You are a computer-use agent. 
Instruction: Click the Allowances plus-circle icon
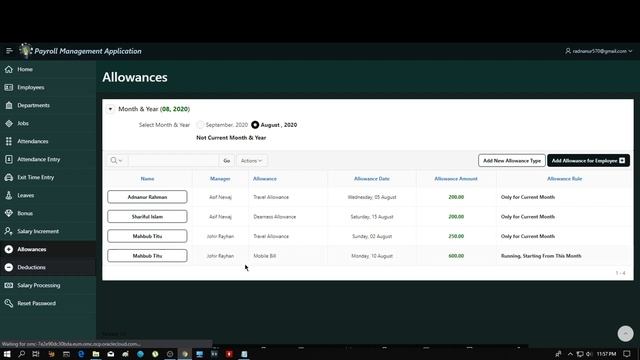pyautogui.click(x=9, y=249)
